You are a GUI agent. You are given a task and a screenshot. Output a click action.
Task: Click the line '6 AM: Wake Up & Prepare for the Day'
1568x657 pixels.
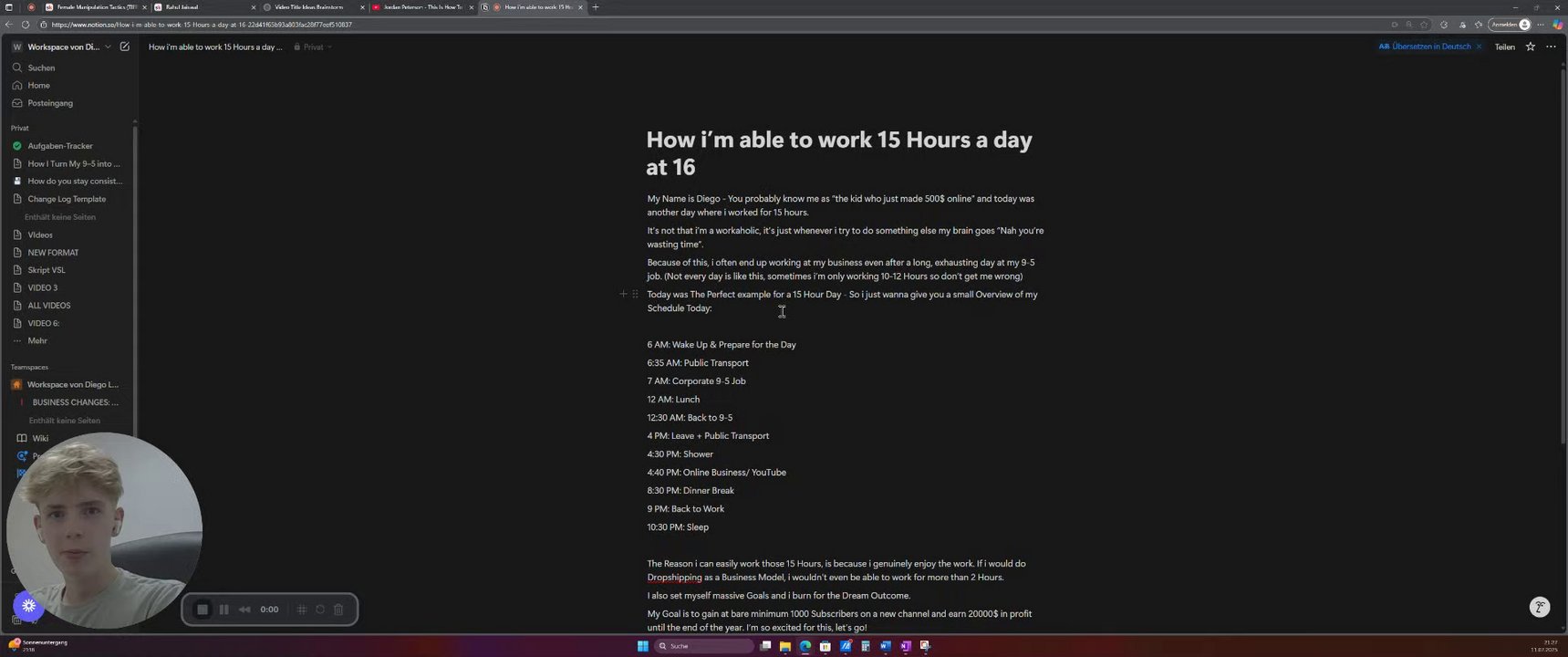pyautogui.click(x=722, y=345)
